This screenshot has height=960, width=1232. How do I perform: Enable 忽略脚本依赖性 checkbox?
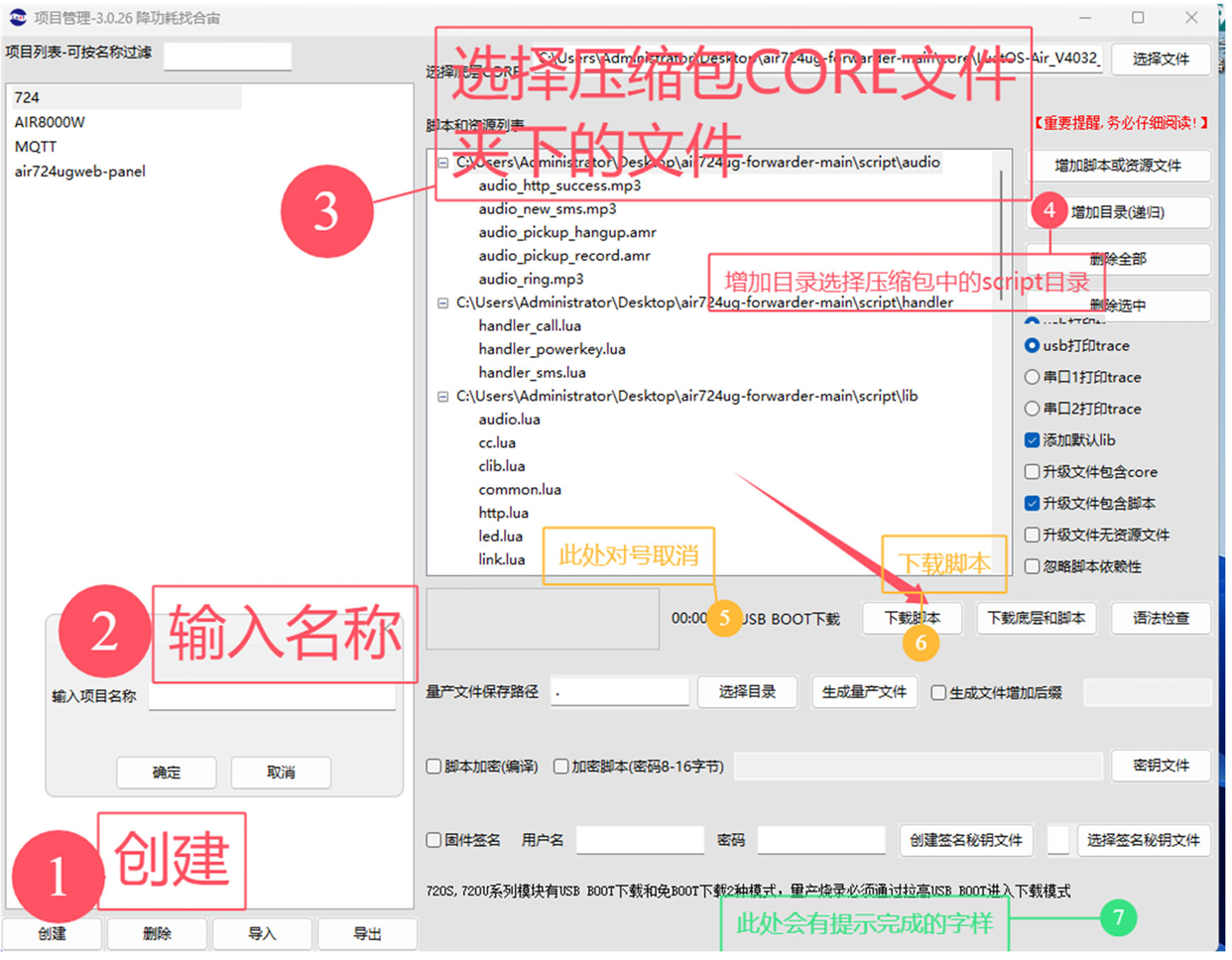click(x=1082, y=566)
